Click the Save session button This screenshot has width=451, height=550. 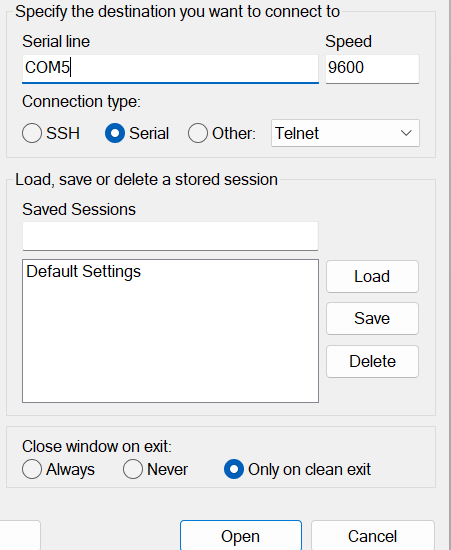click(x=372, y=318)
